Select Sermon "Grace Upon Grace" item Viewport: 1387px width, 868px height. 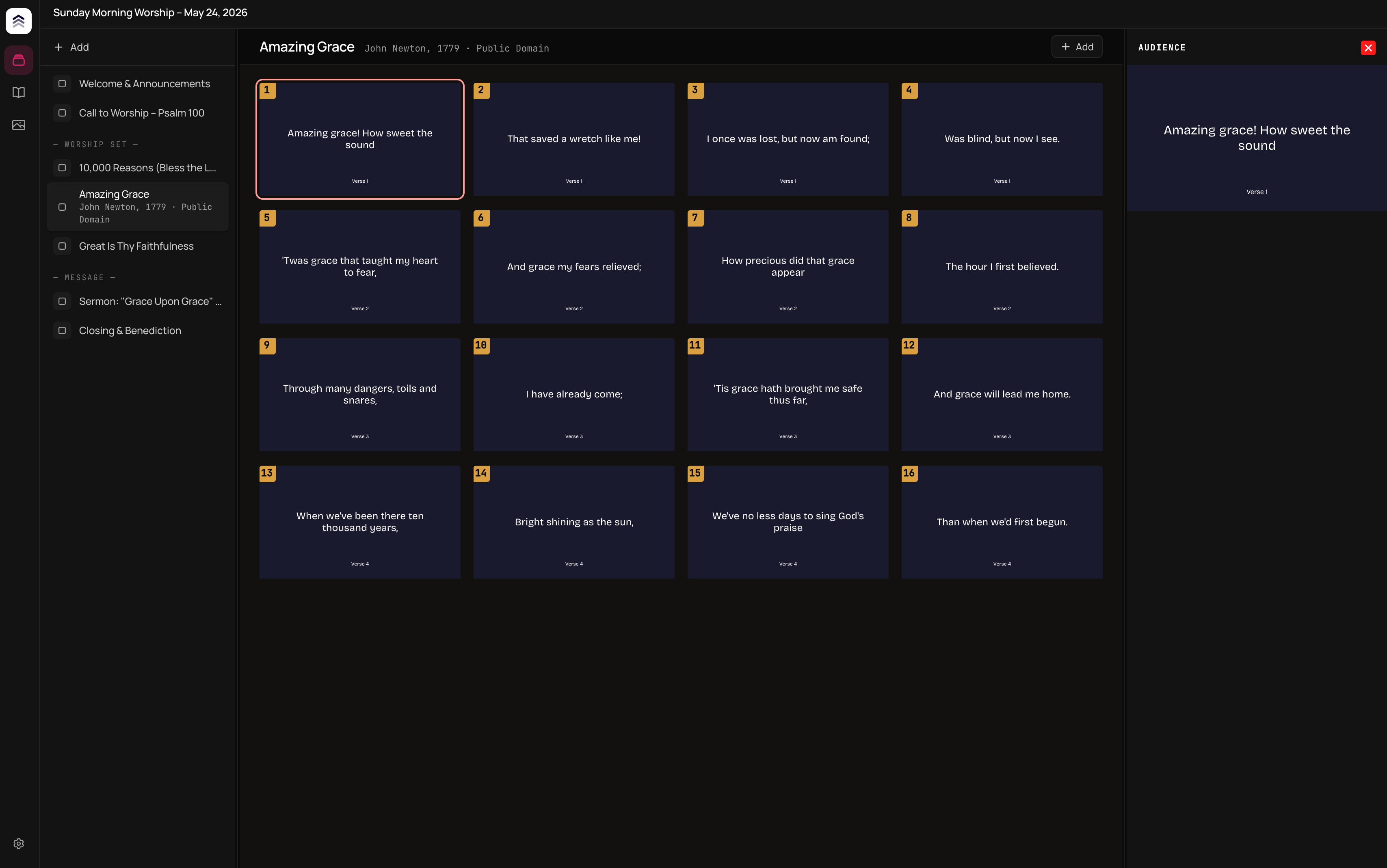coord(138,301)
